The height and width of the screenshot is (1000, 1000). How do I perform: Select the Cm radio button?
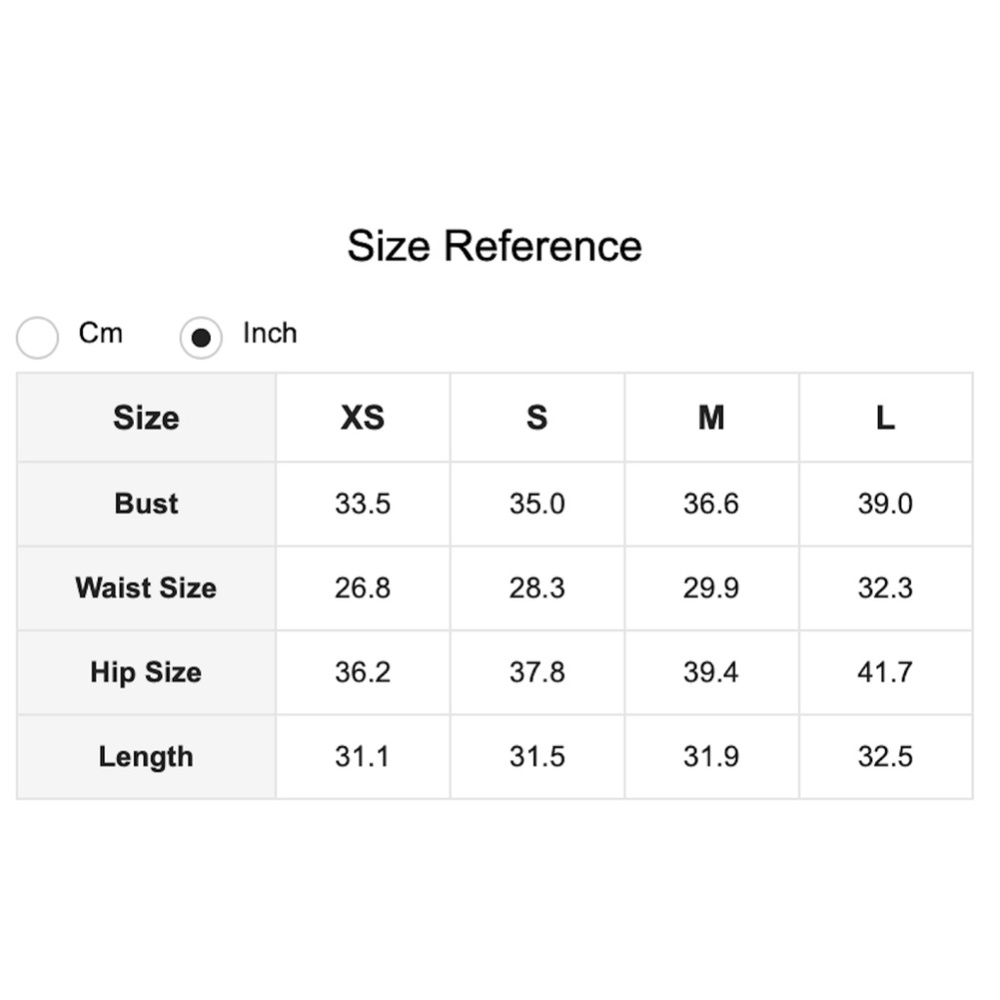point(38,337)
